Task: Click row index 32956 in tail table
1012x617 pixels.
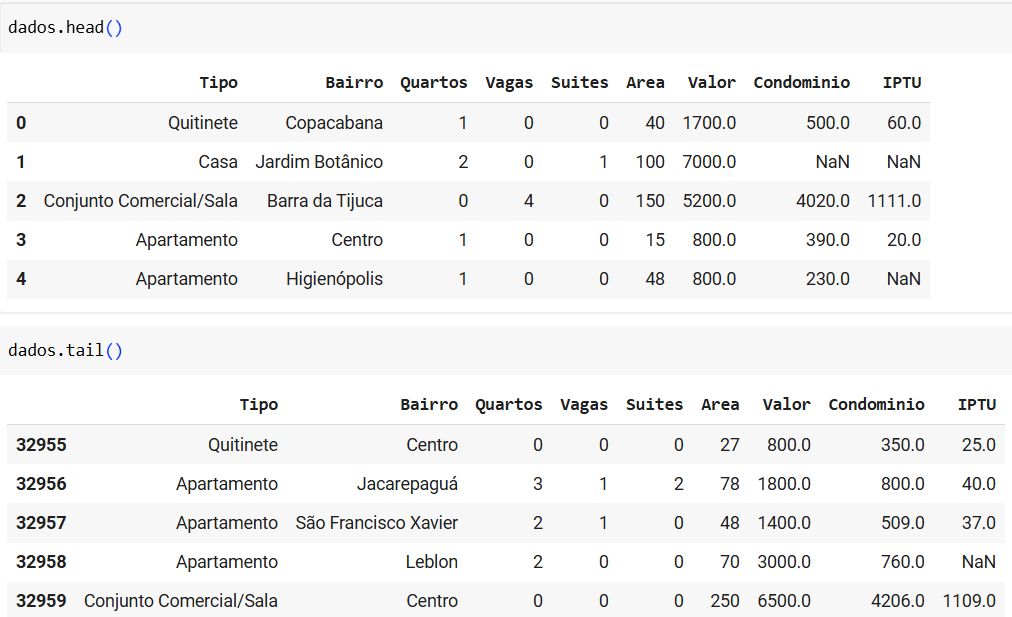Action: point(41,484)
